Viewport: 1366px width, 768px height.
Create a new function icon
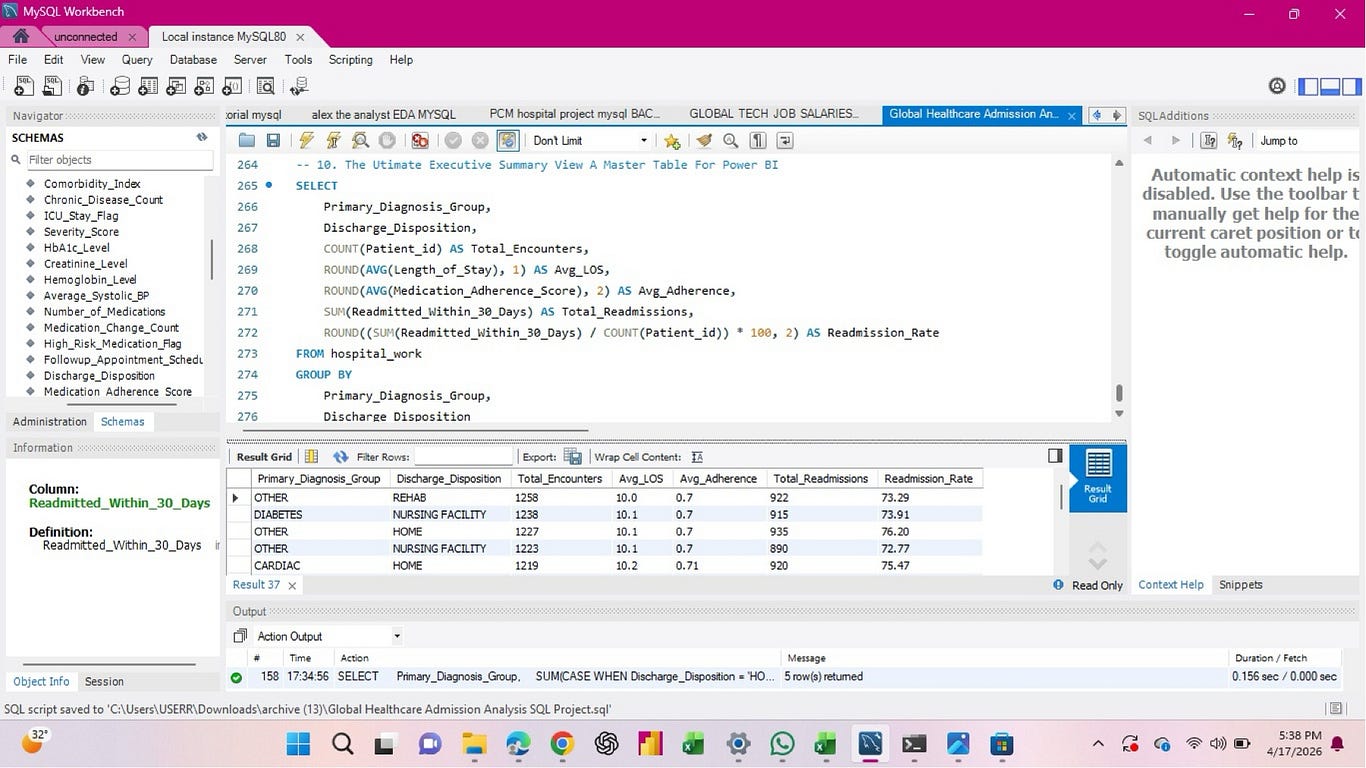(x=234, y=86)
